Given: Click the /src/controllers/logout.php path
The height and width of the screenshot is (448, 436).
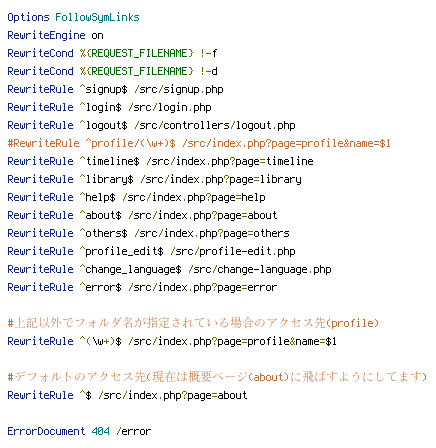Looking at the screenshot, I should [215, 125].
